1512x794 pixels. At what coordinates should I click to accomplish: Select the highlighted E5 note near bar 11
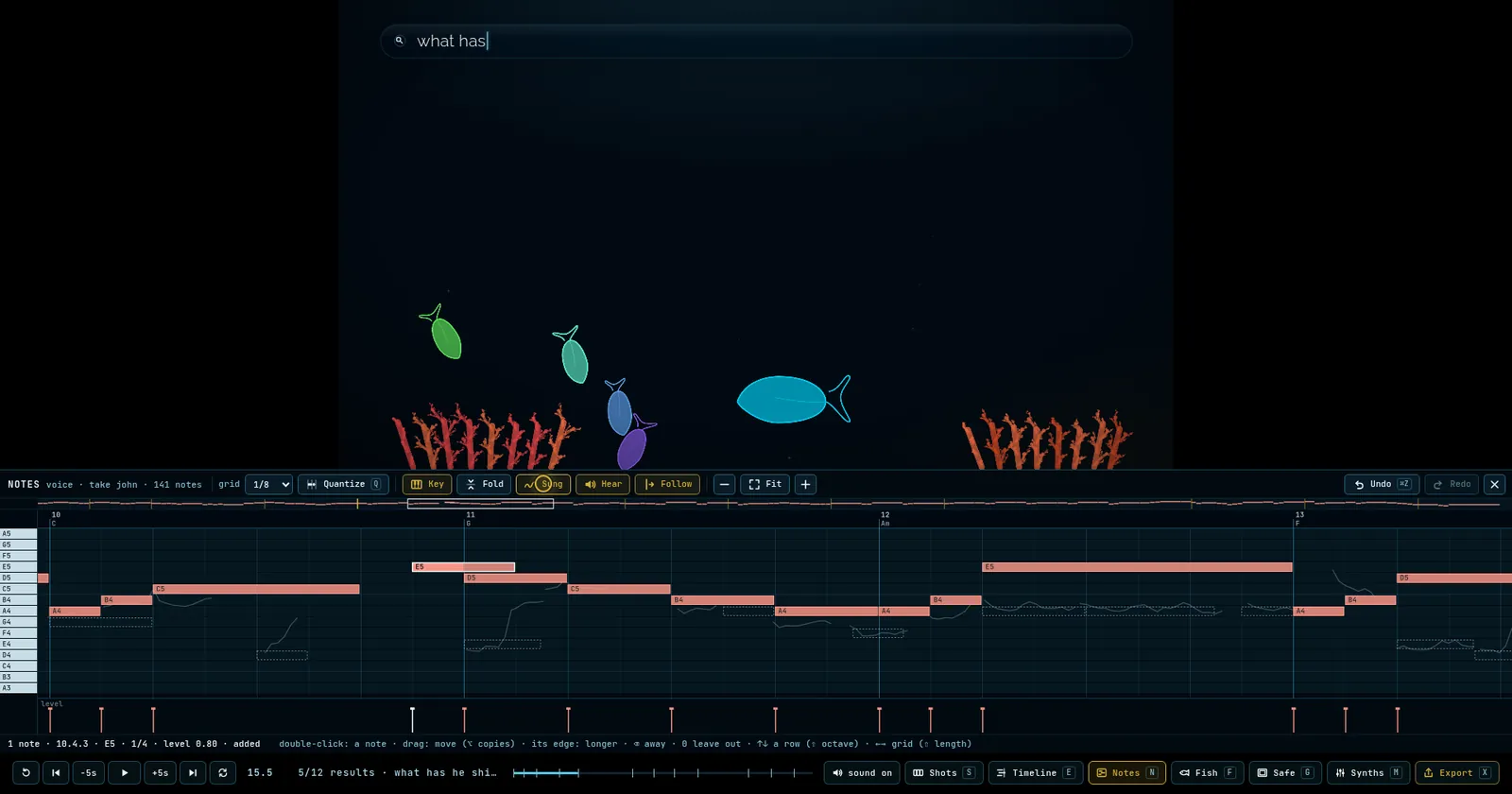(463, 567)
